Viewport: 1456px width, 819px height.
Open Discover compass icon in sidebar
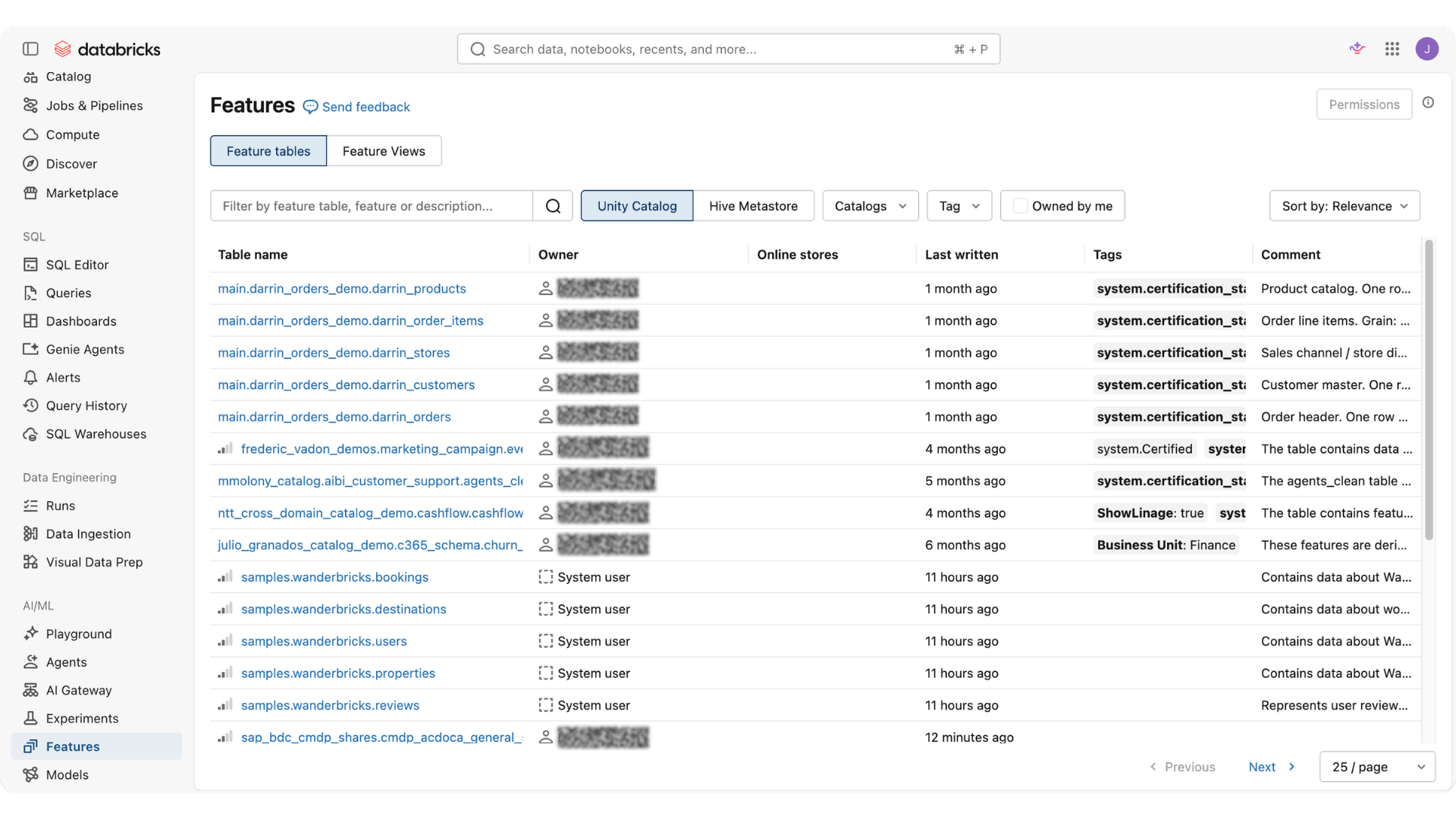click(30, 164)
